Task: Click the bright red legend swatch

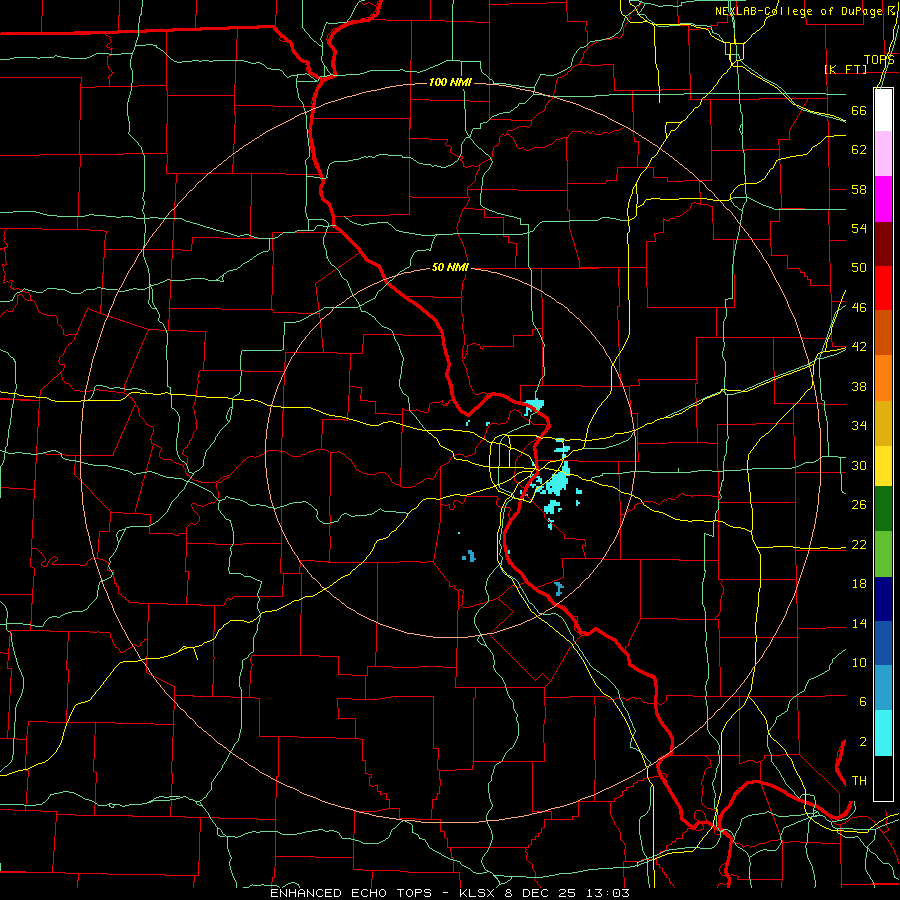Action: [883, 288]
